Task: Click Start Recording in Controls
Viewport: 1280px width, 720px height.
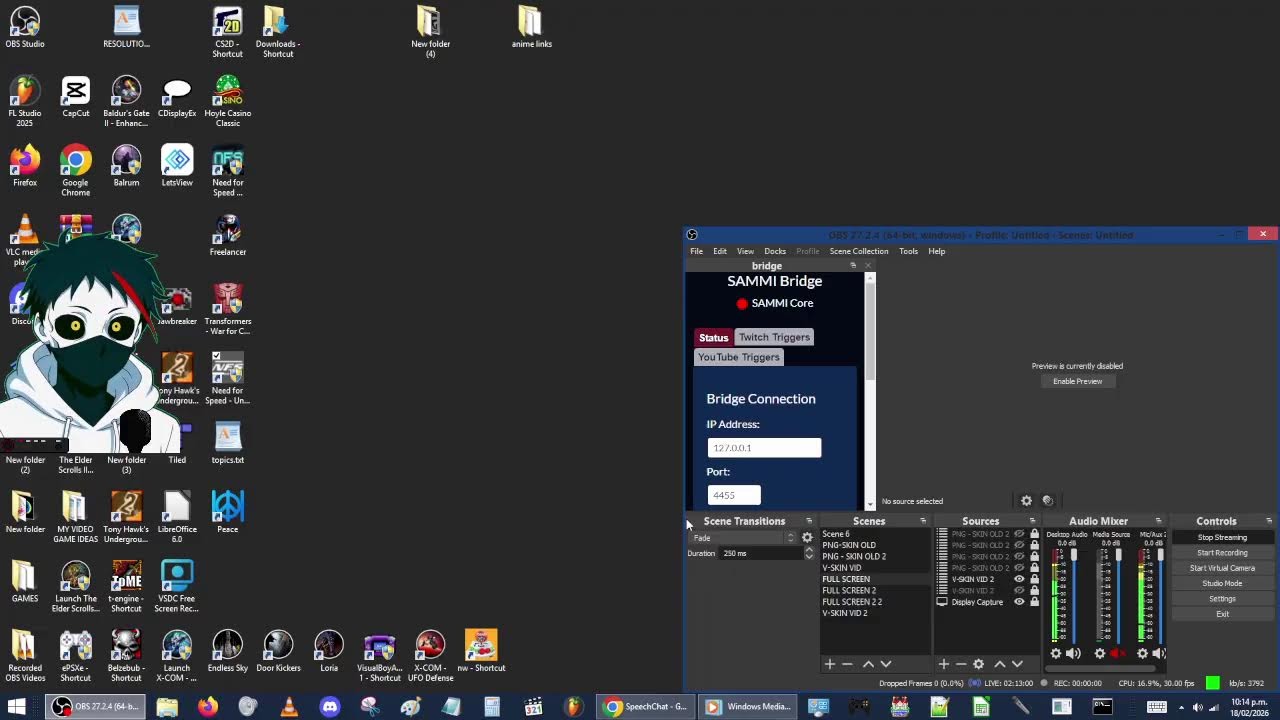Action: tap(1222, 553)
